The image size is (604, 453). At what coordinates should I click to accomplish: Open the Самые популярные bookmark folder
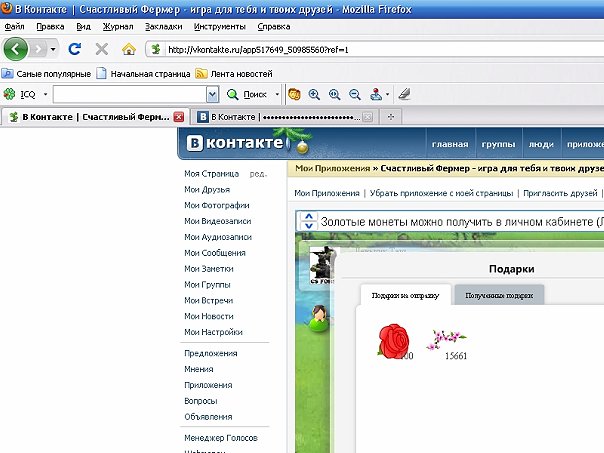tap(46, 74)
